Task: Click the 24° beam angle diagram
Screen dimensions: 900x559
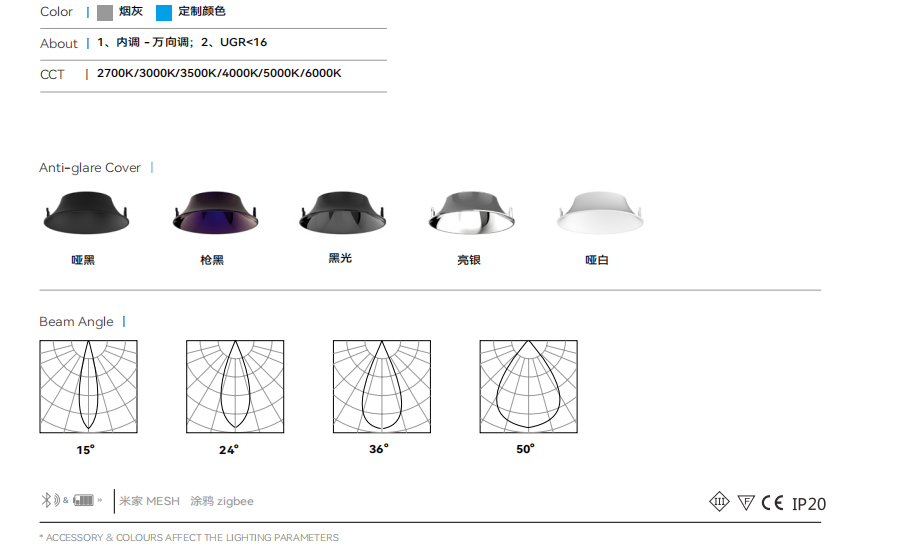Action: (235, 386)
